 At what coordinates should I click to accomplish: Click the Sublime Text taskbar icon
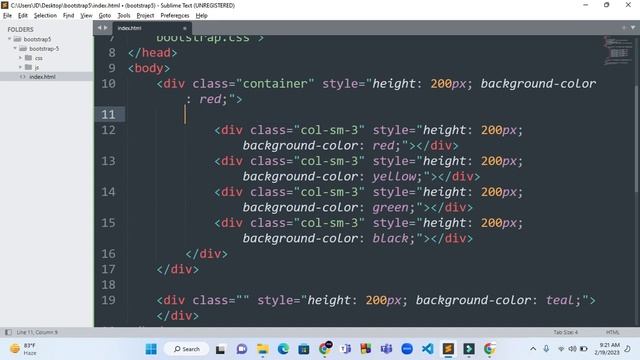coord(448,349)
